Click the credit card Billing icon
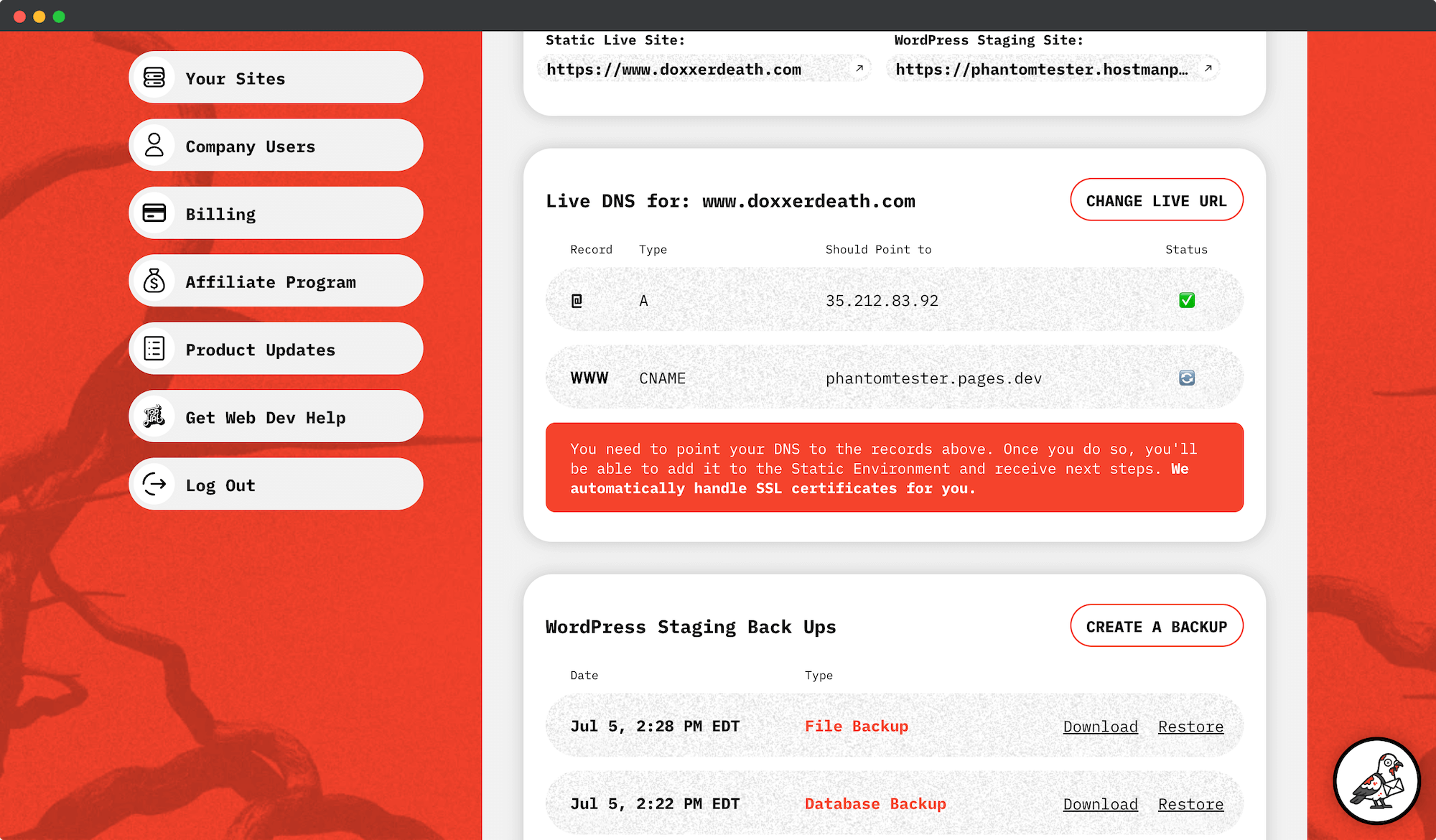This screenshot has width=1436, height=840. (x=154, y=213)
